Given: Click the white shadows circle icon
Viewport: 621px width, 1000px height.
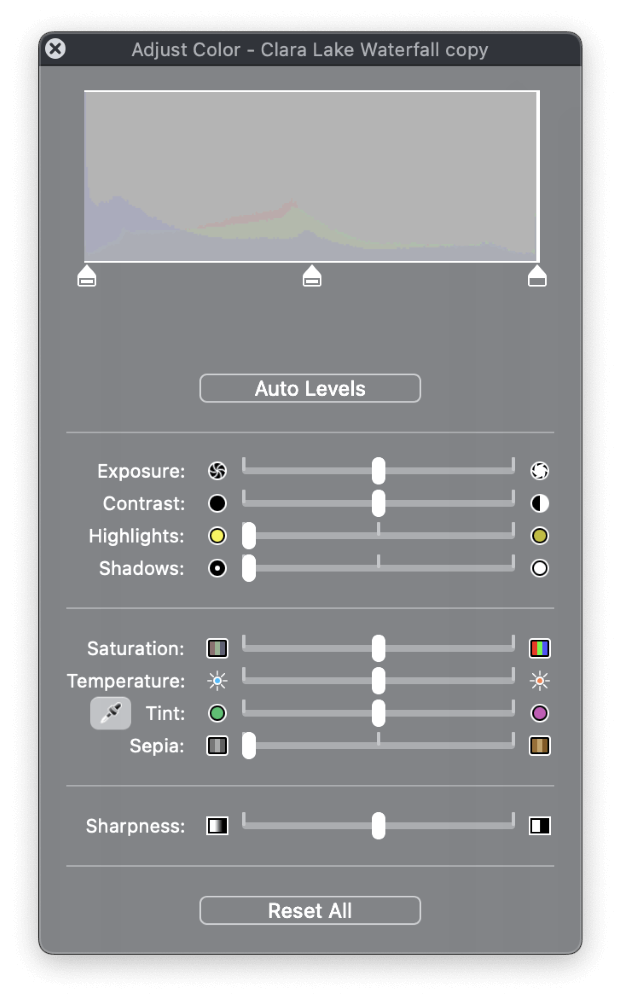Looking at the screenshot, I should pyautogui.click(x=539, y=568).
